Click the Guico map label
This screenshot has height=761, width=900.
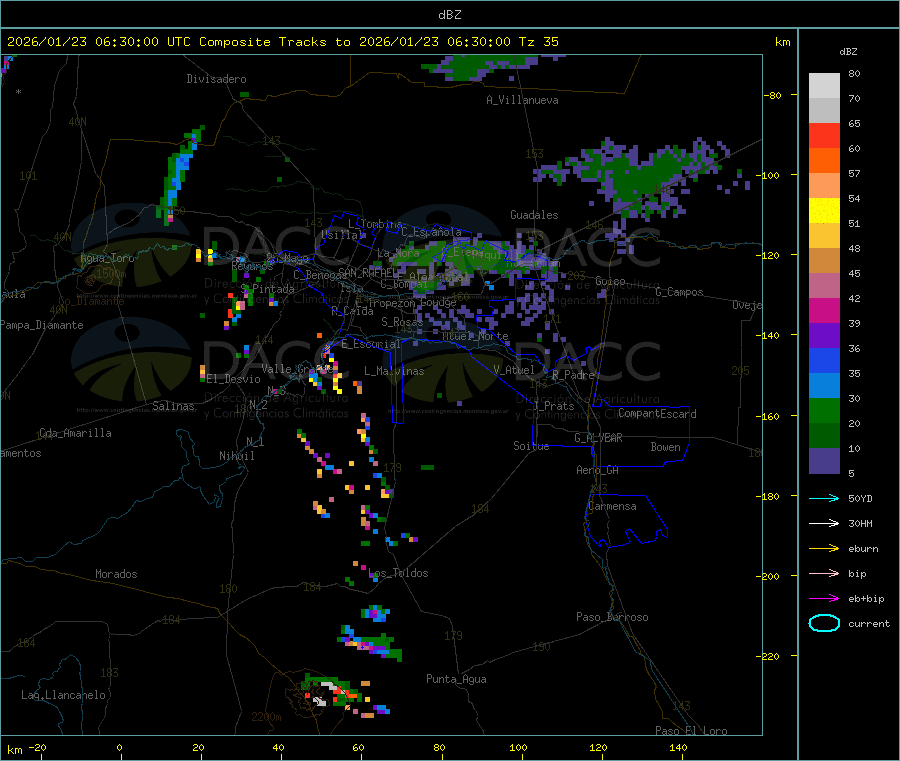click(x=610, y=281)
